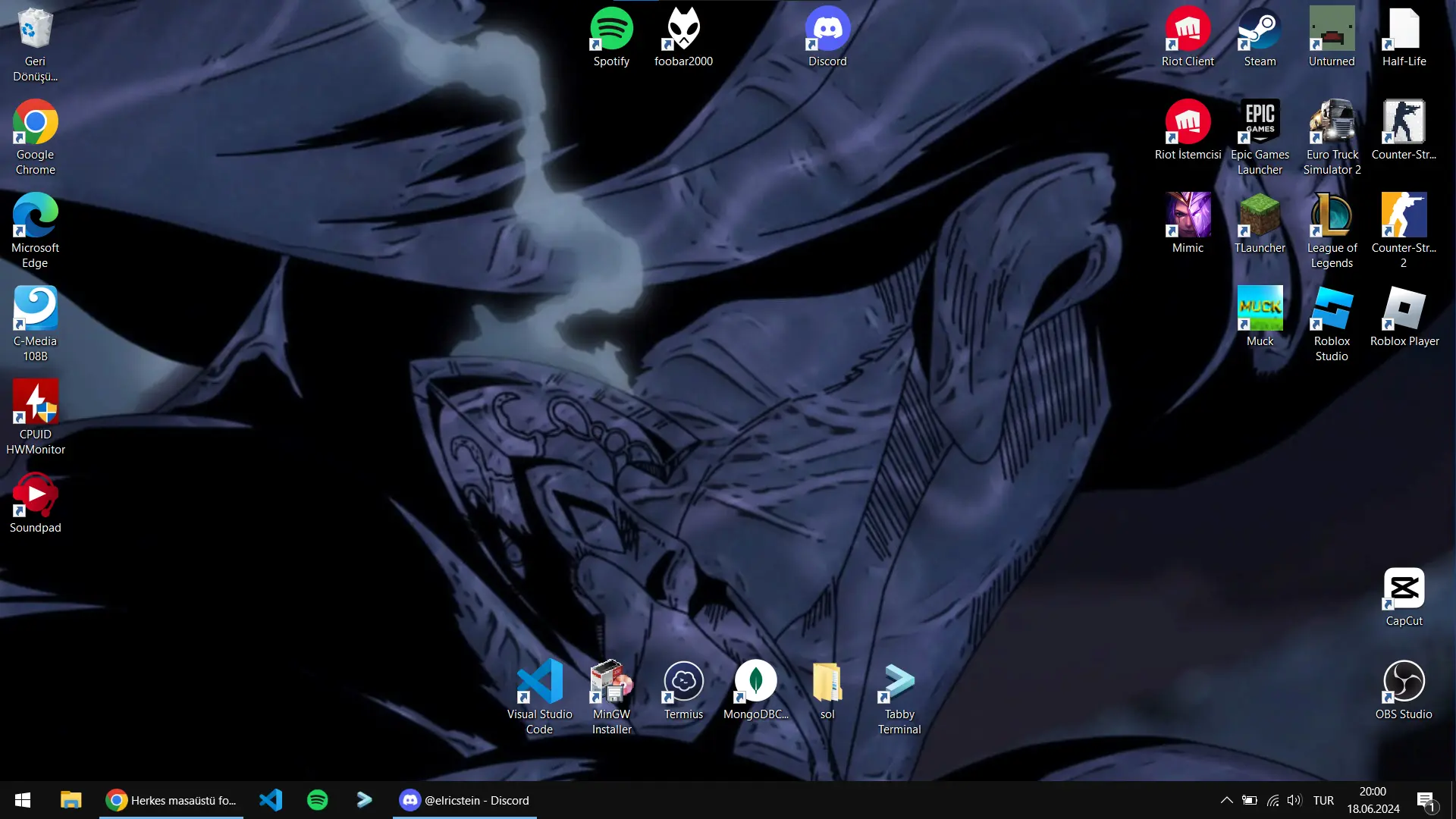Open the Windows Start menu

pyautogui.click(x=23, y=800)
